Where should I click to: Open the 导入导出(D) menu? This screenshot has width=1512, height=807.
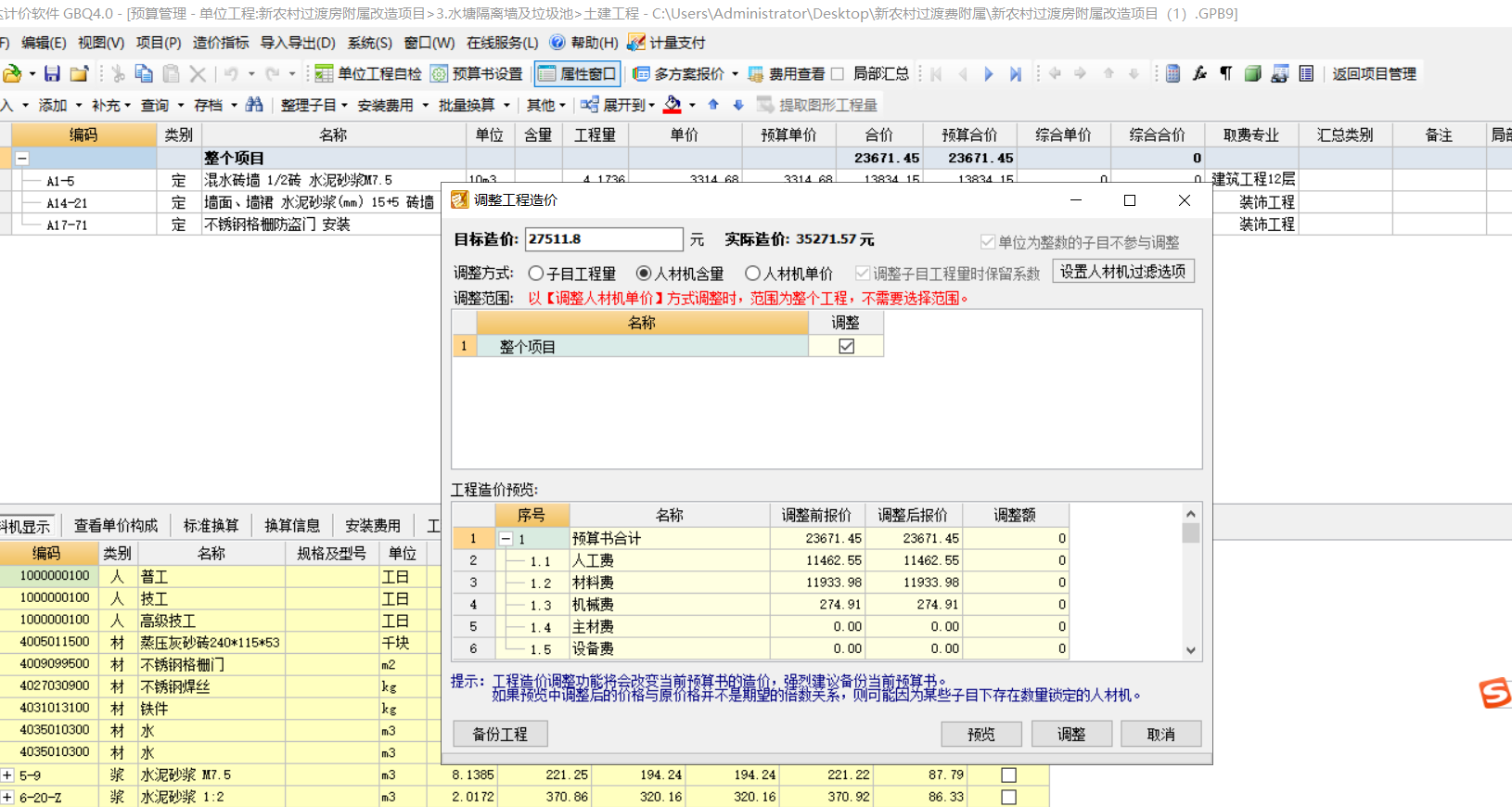click(x=298, y=43)
